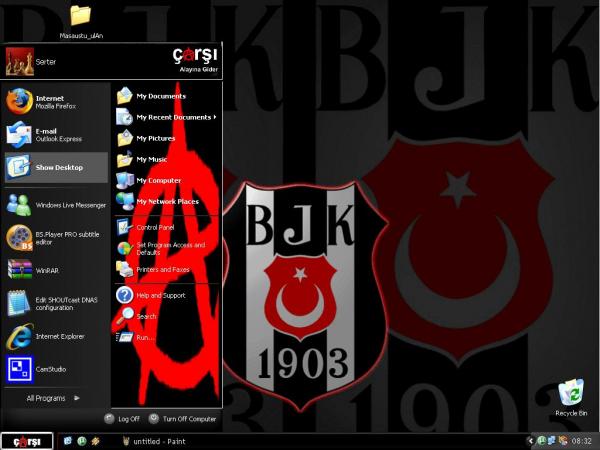Expand All Programs arrow

click(x=77, y=398)
